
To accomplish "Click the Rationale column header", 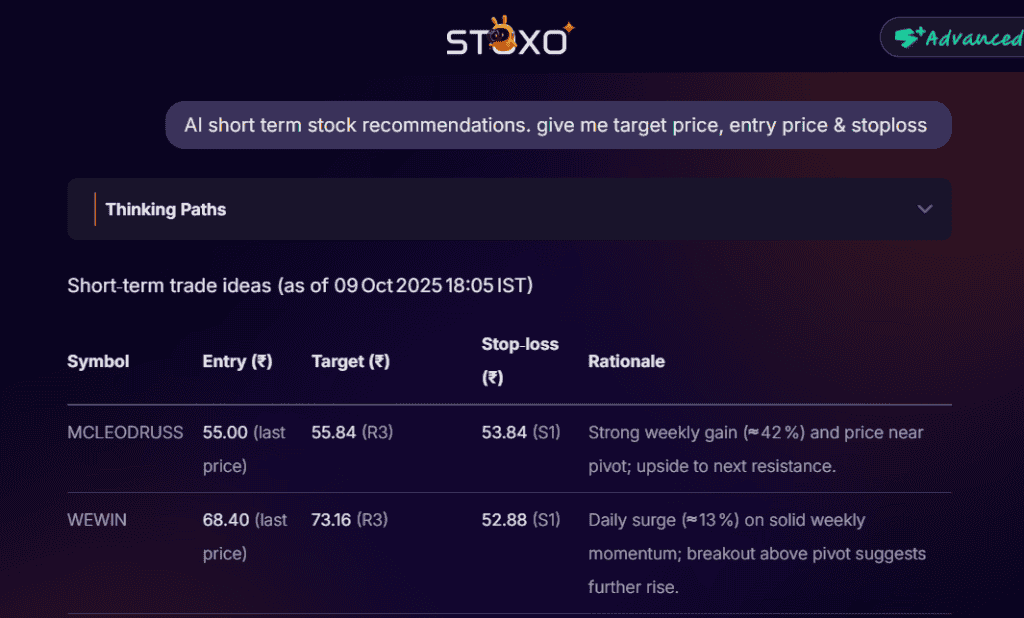I will coord(626,361).
